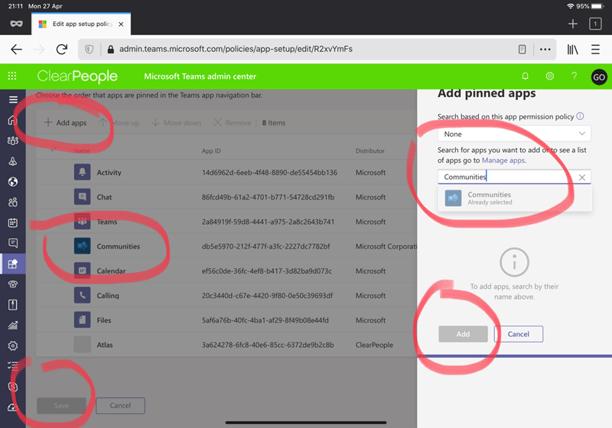Click Add apps in the toolbar
Screen dimensions: 612x428
pos(65,123)
